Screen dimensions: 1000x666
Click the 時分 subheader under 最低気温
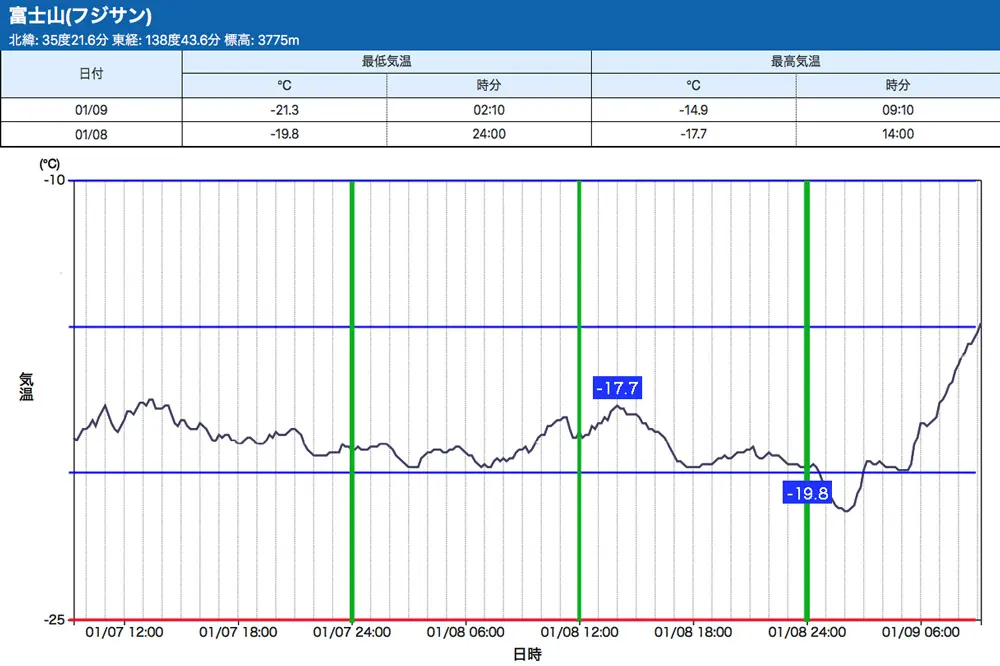click(489, 85)
